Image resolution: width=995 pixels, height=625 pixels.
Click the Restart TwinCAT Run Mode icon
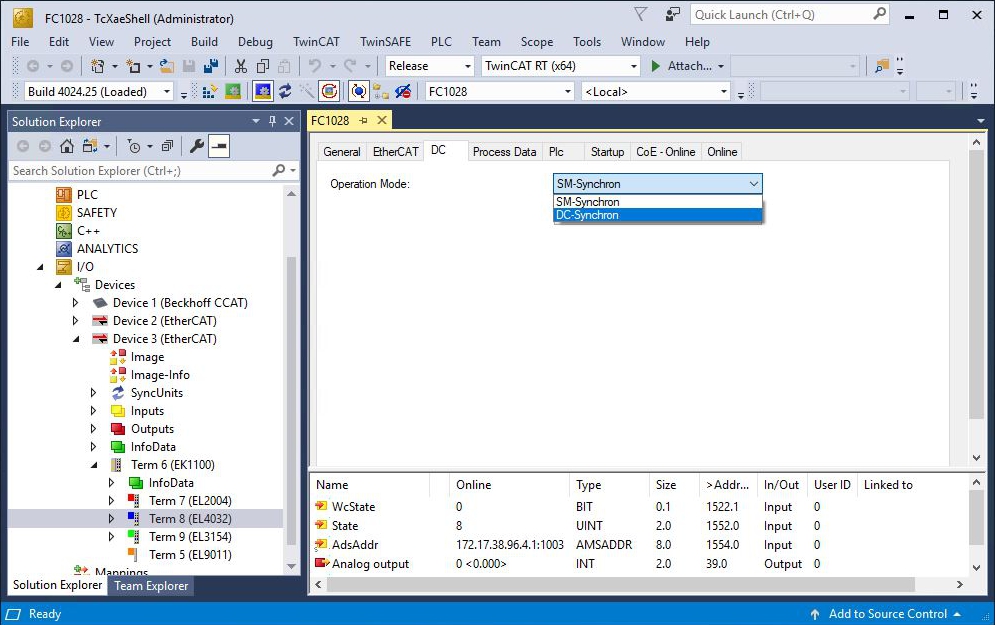tap(233, 92)
